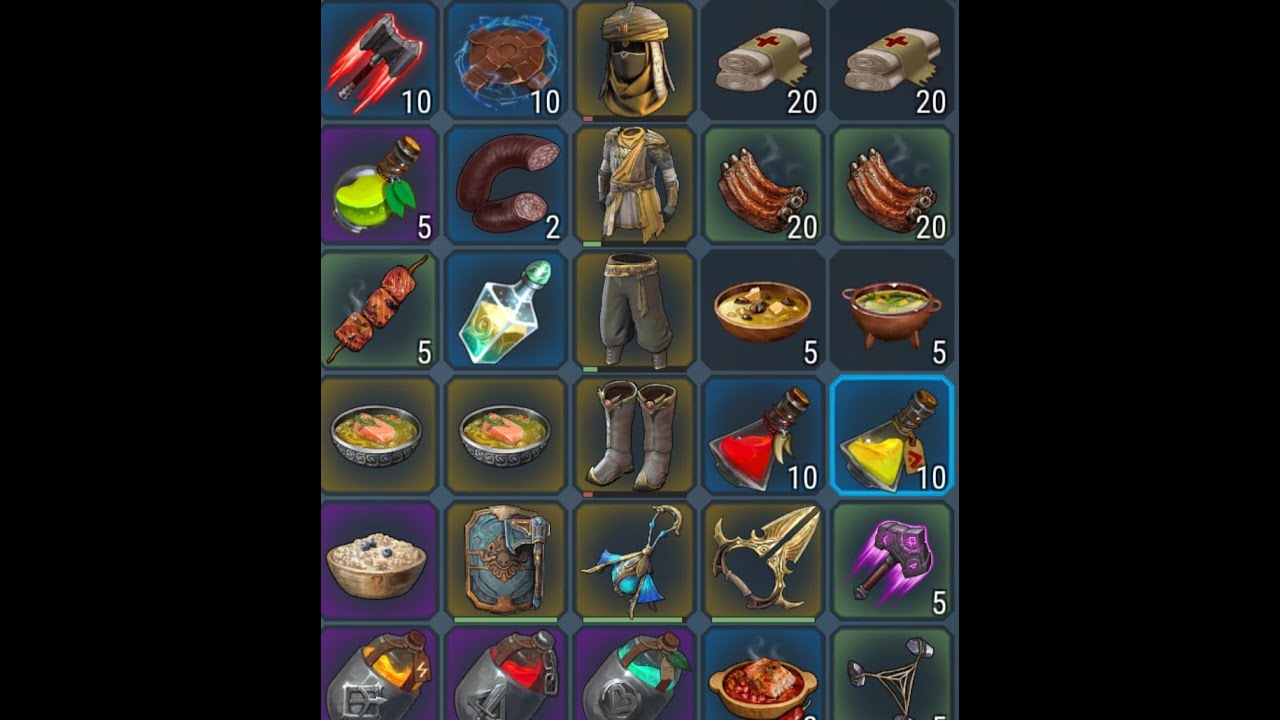The height and width of the screenshot is (720, 1280).
Task: Choose the blue gem staff weapon
Action: [x=635, y=560]
